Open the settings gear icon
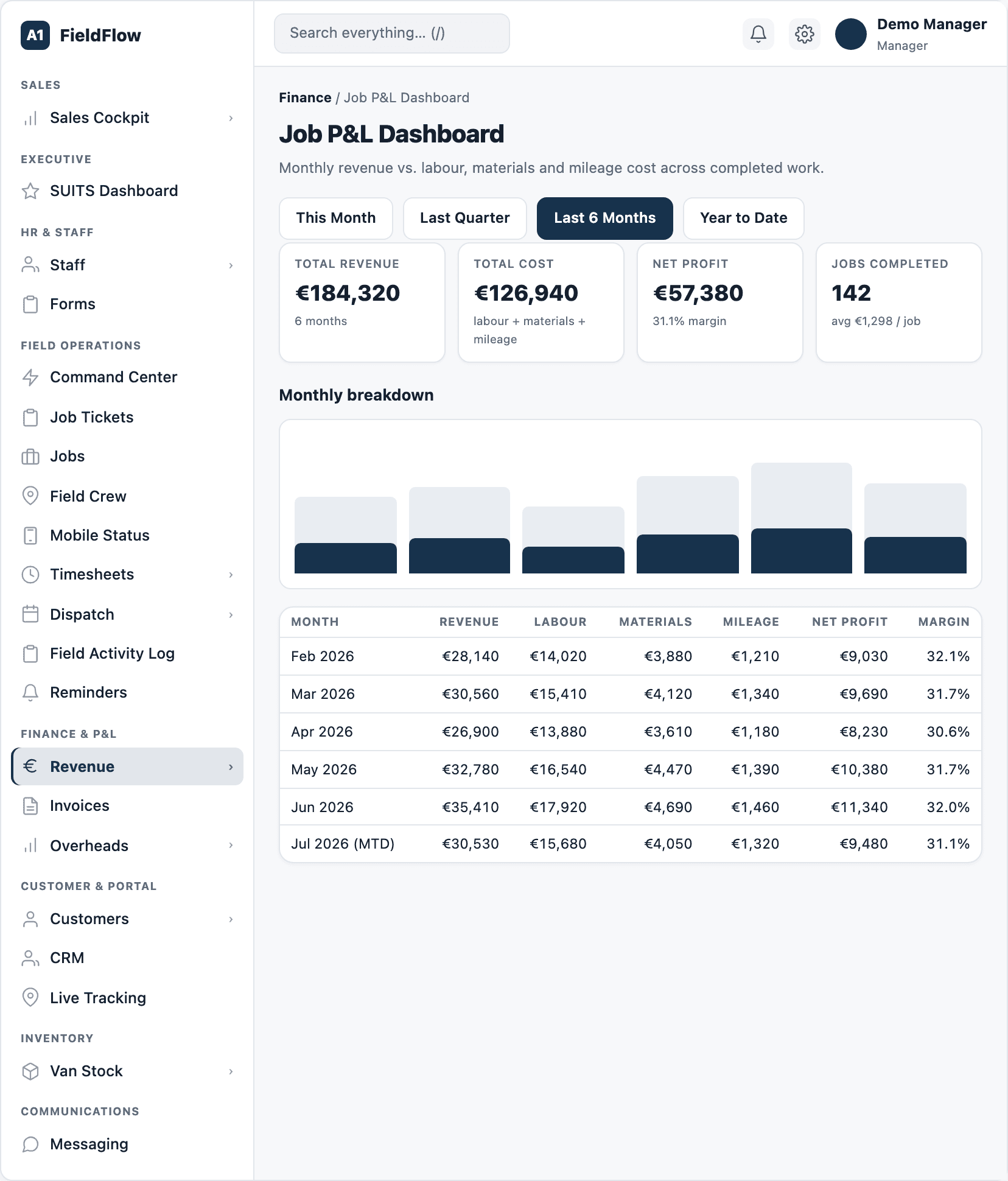 pos(805,34)
